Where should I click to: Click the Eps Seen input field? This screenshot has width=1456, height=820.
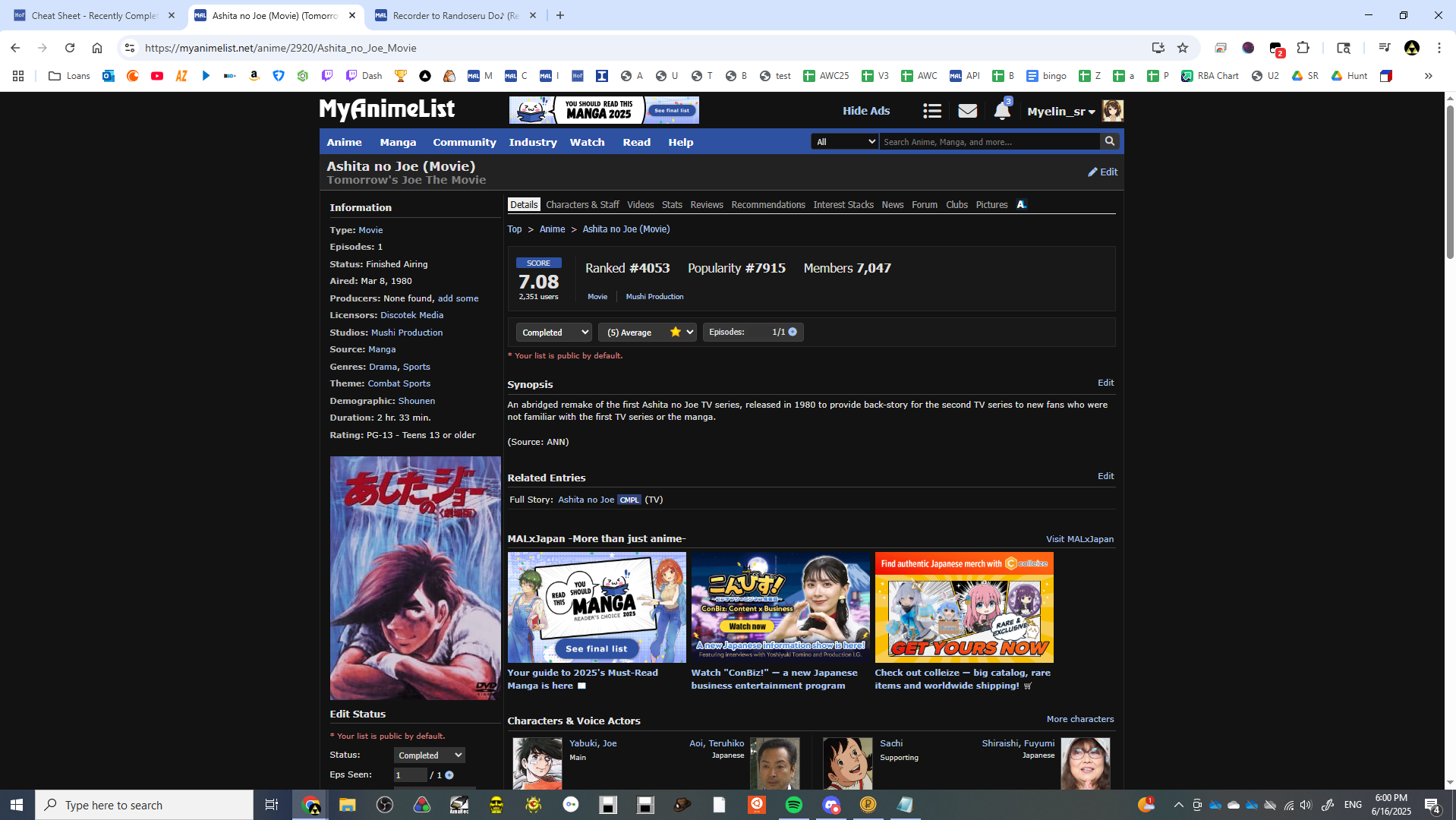(x=410, y=775)
